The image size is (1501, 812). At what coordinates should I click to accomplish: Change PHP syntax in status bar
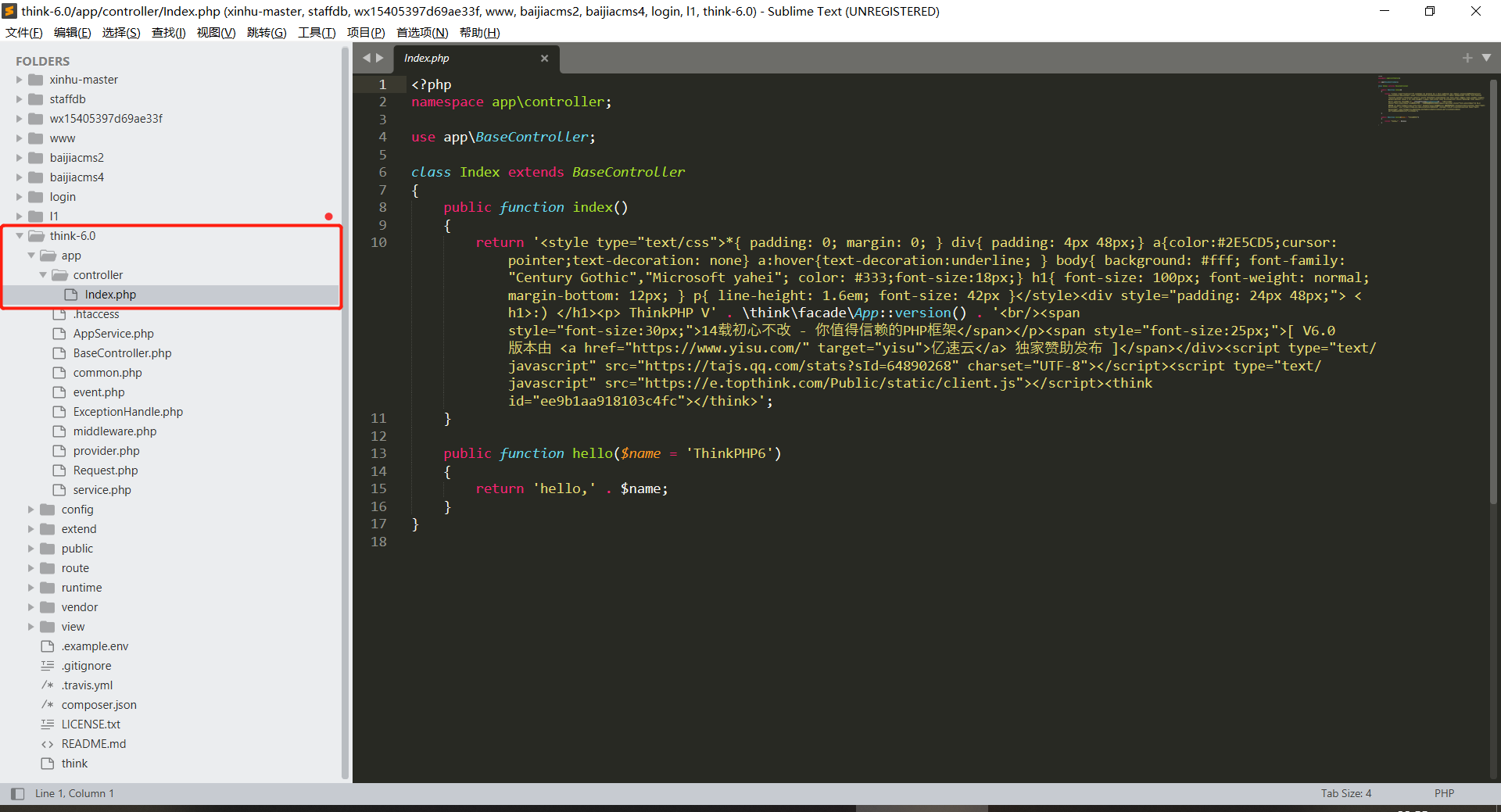pos(1444,793)
